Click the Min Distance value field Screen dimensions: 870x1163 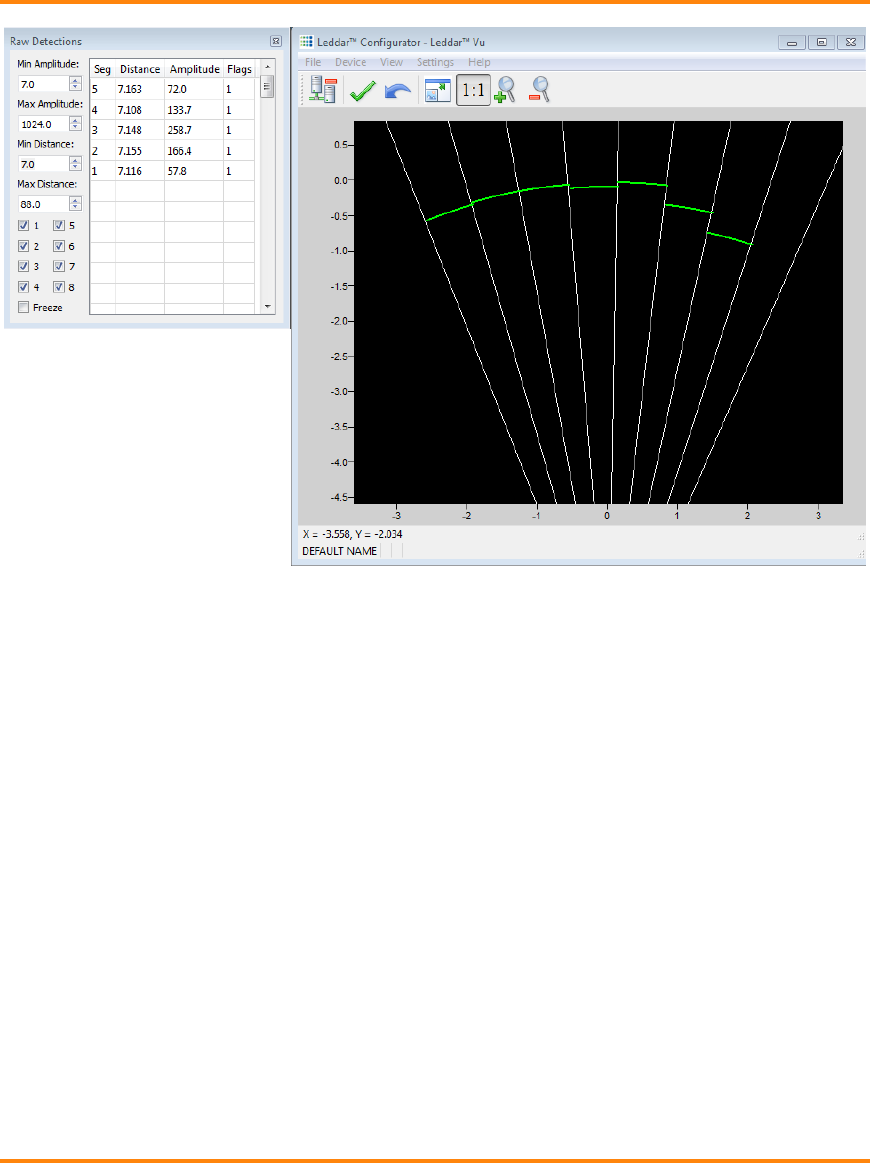pyautogui.click(x=44, y=164)
